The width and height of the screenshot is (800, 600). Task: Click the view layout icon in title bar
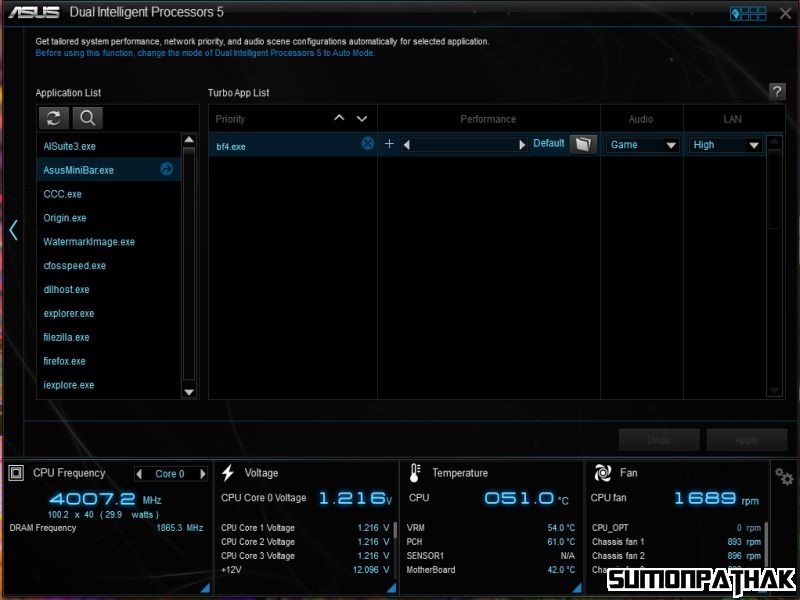[748, 14]
